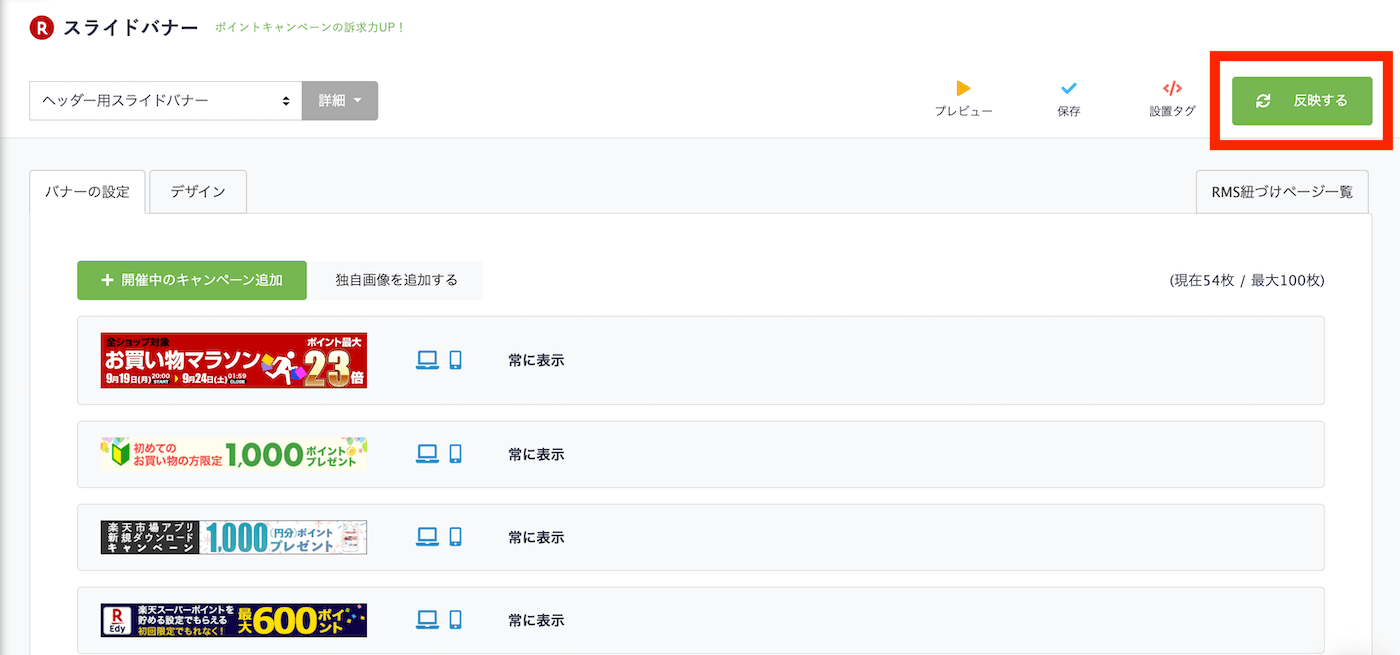The image size is (1400, 655).
Task: Click the refresh icon on 反映する
Action: tap(1263, 101)
